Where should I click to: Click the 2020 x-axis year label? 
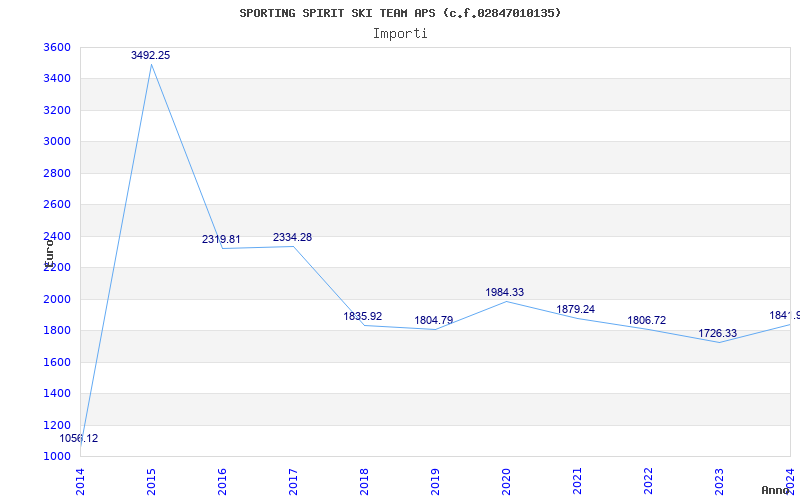[506, 481]
